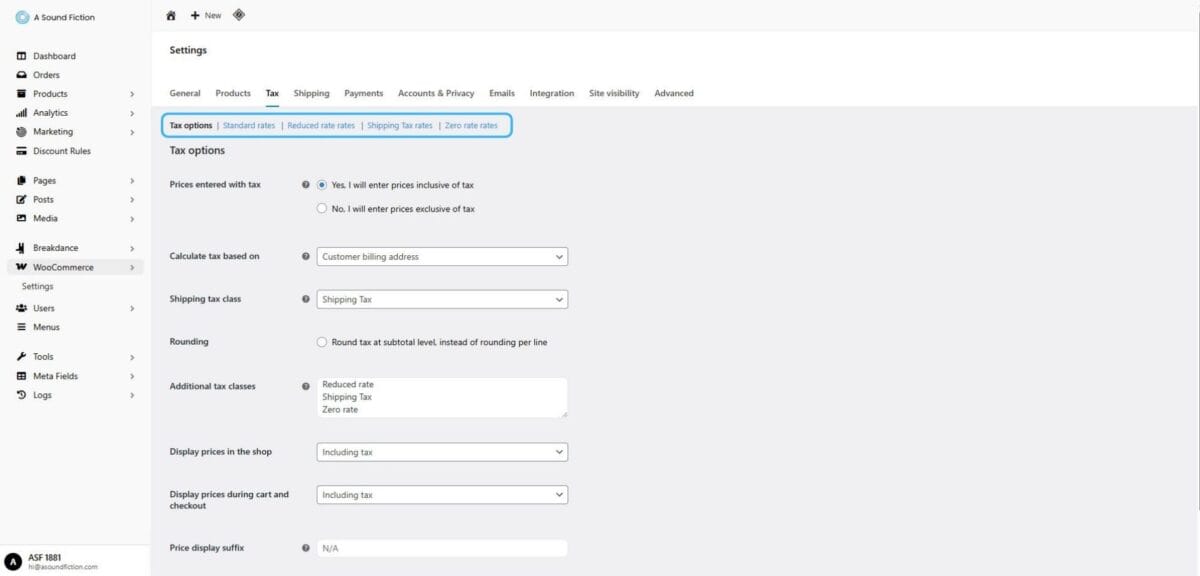Viewport: 1200px width, 576px height.
Task: Open the 'Display prices in the shop' dropdown
Action: coord(441,451)
